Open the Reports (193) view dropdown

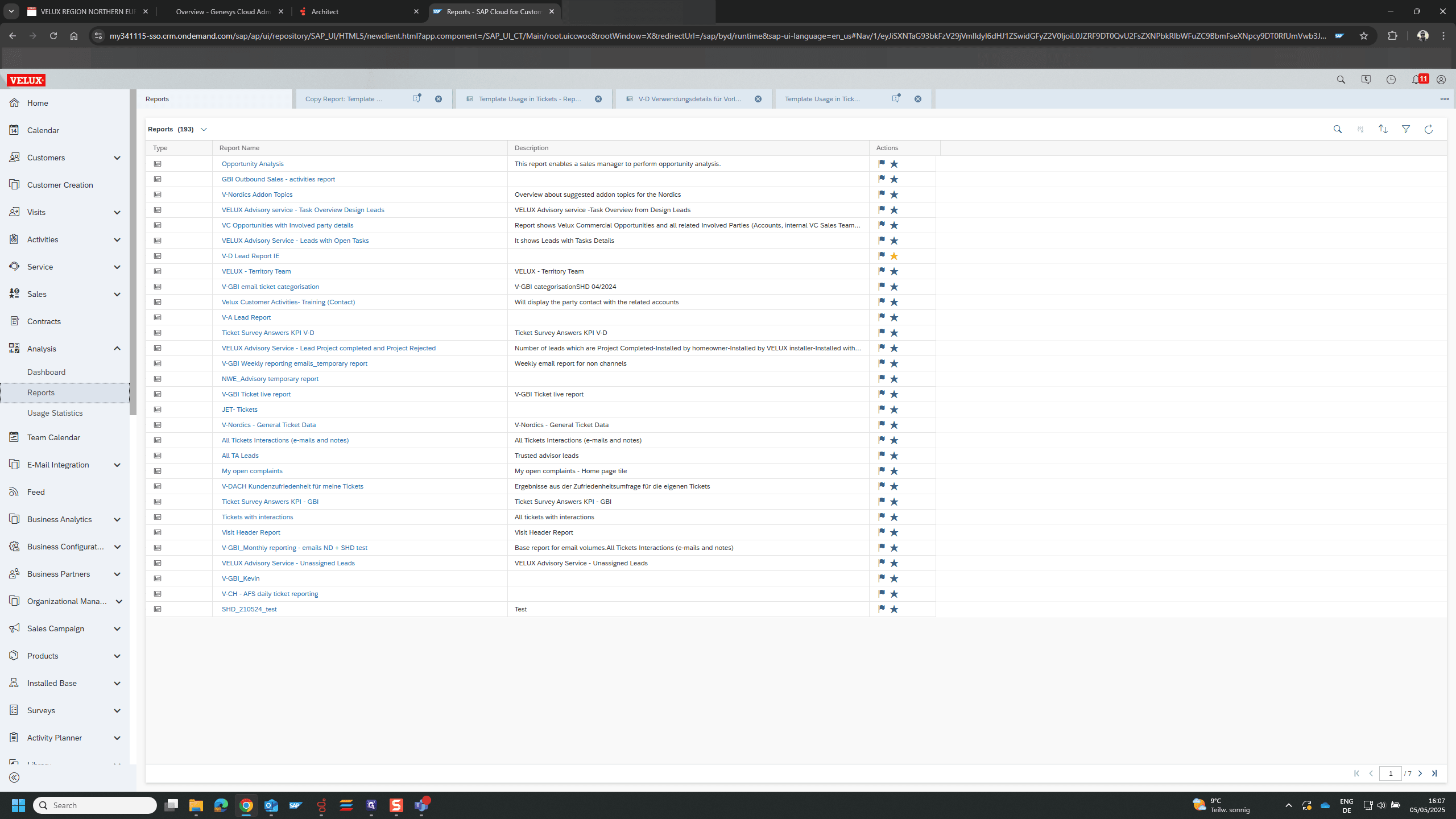204,129
